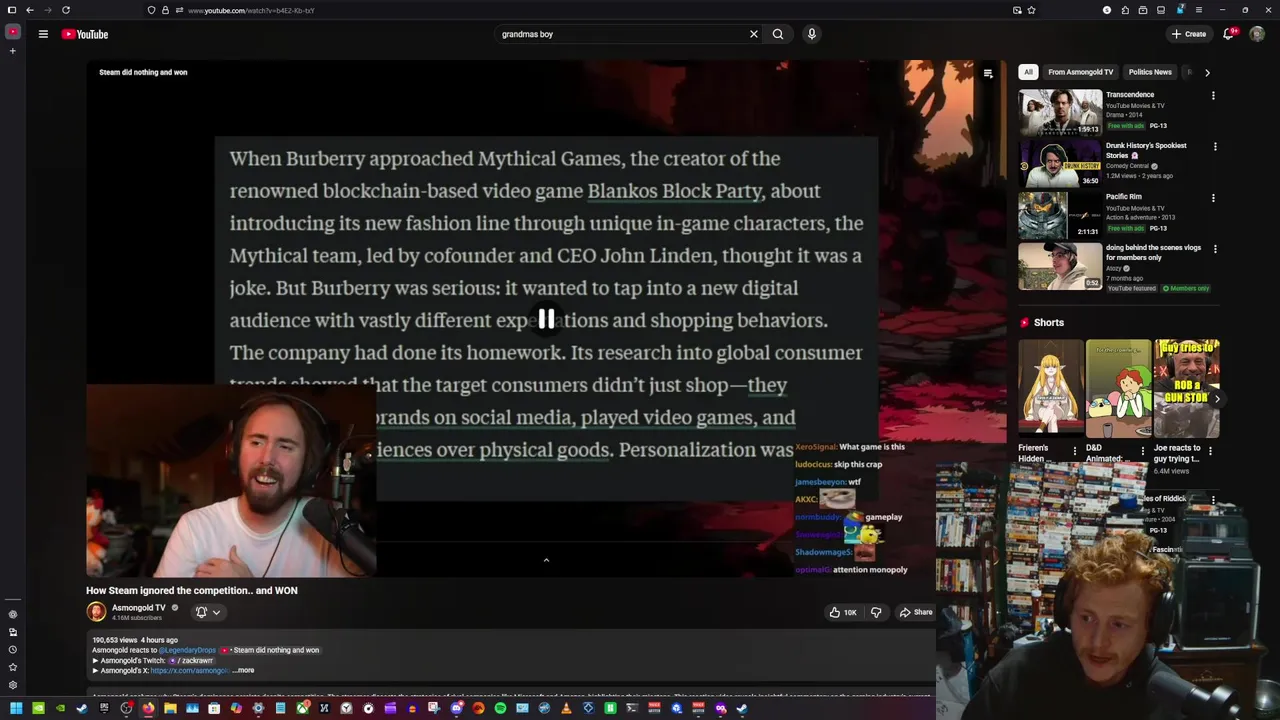Open the Windows Start button
1280x720 pixels.
coord(16,709)
